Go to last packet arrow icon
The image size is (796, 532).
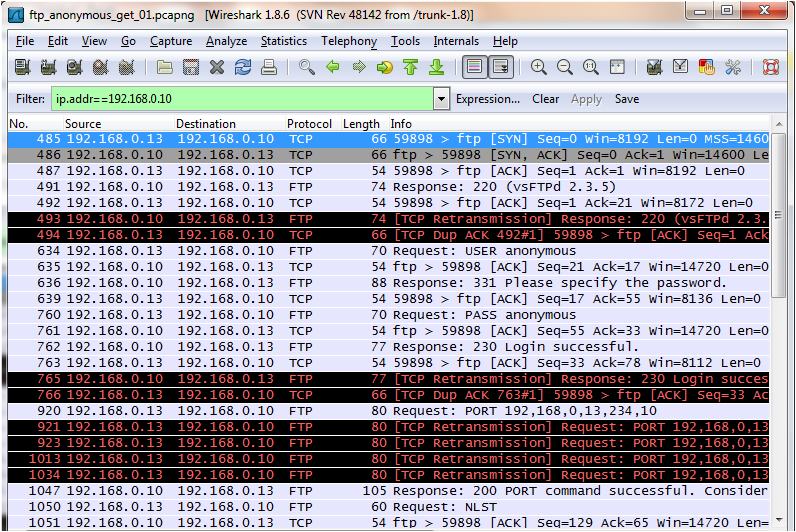point(437,67)
